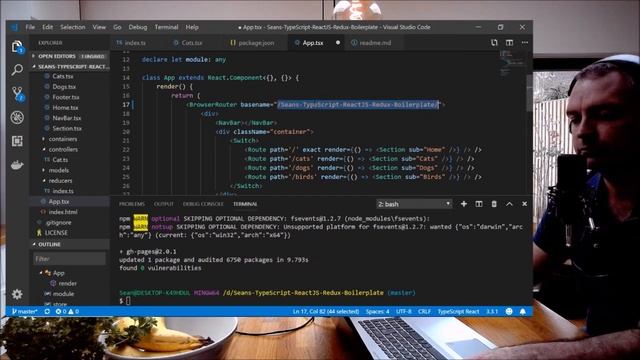The height and width of the screenshot is (360, 640).
Task: Open the Debug menu
Action: pos(138,27)
